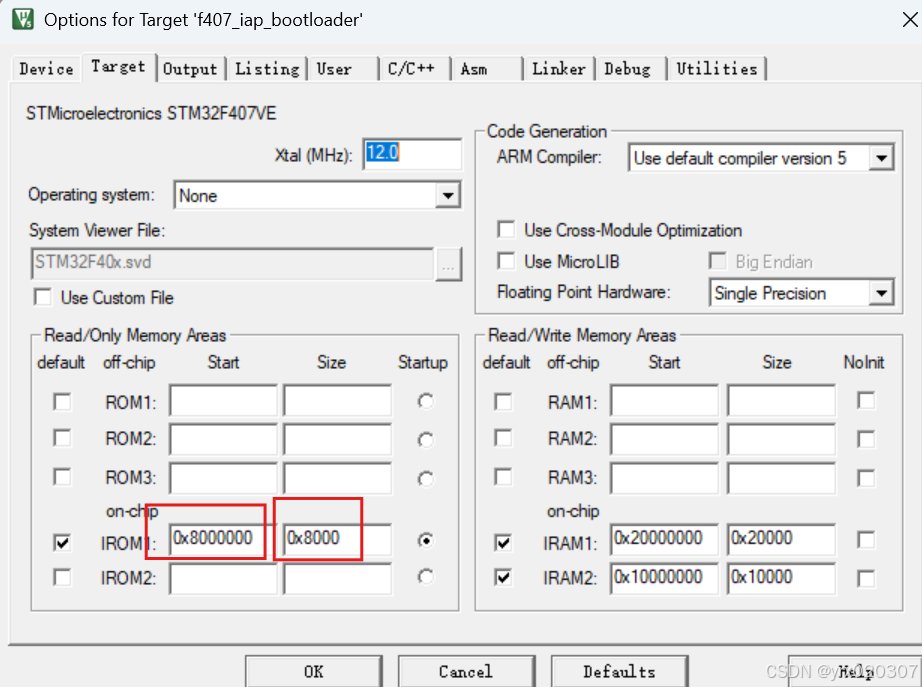Click the Target tab
Image resolution: width=922 pixels, height=687 pixels.
tap(118, 67)
